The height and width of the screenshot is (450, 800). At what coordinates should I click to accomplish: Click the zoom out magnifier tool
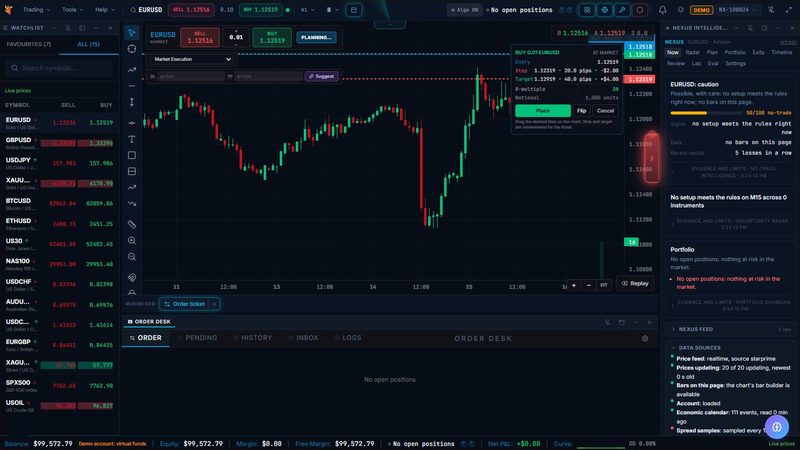tap(132, 257)
